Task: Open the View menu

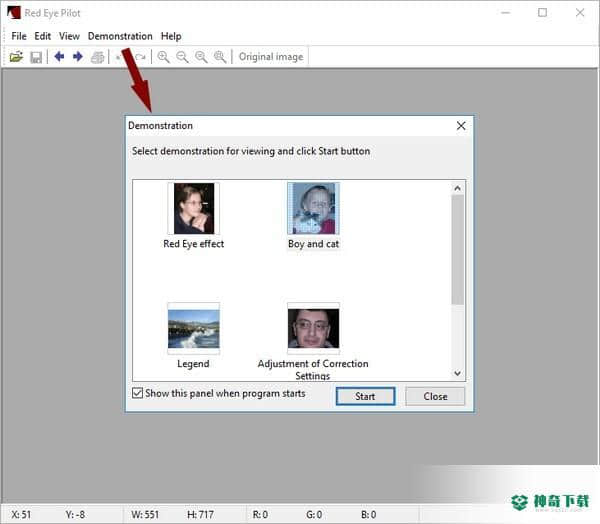Action: point(69,36)
